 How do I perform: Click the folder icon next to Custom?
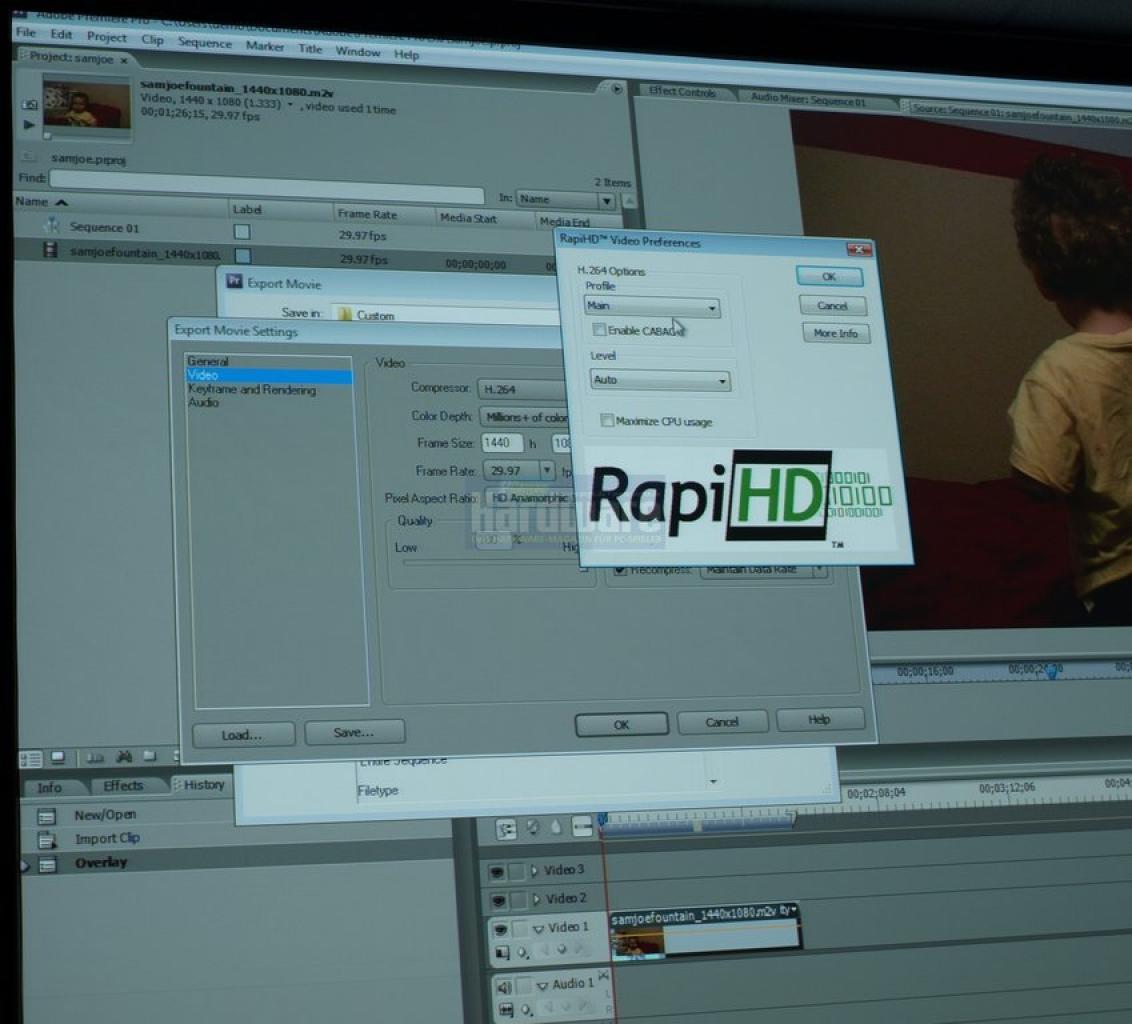coord(344,314)
